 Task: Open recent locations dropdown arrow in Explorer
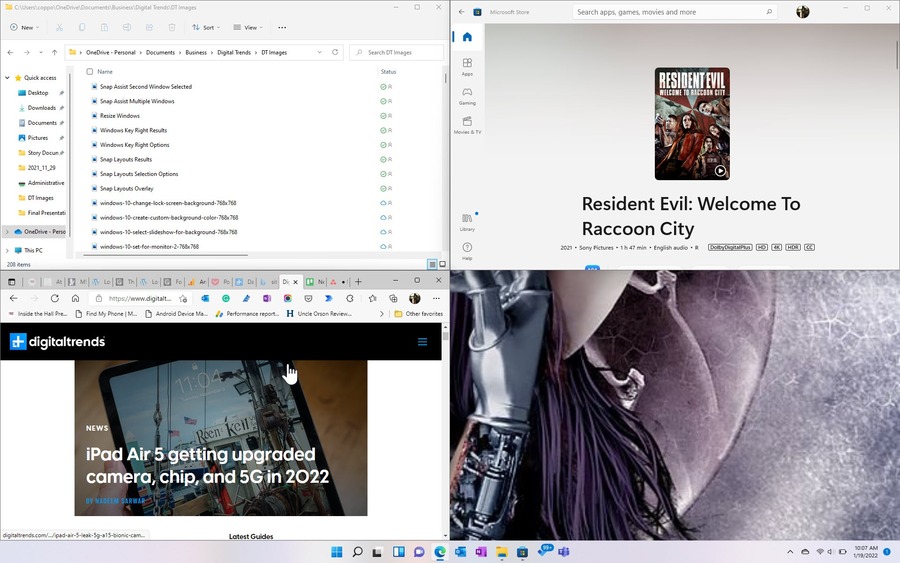click(41, 52)
